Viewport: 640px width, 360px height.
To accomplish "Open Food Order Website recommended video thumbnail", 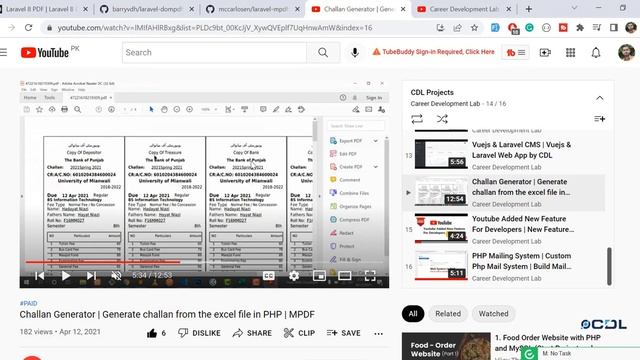I will [446, 346].
